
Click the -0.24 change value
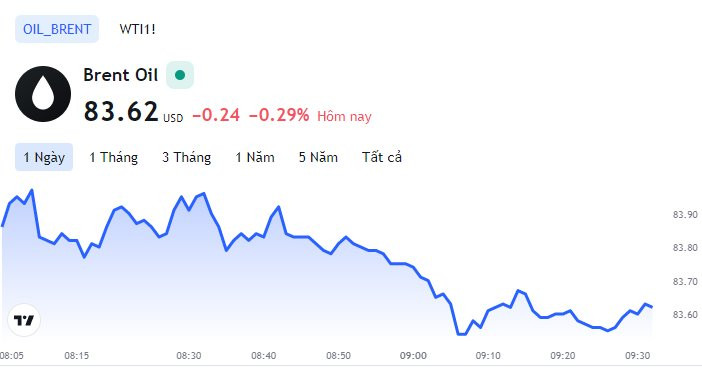(x=216, y=115)
